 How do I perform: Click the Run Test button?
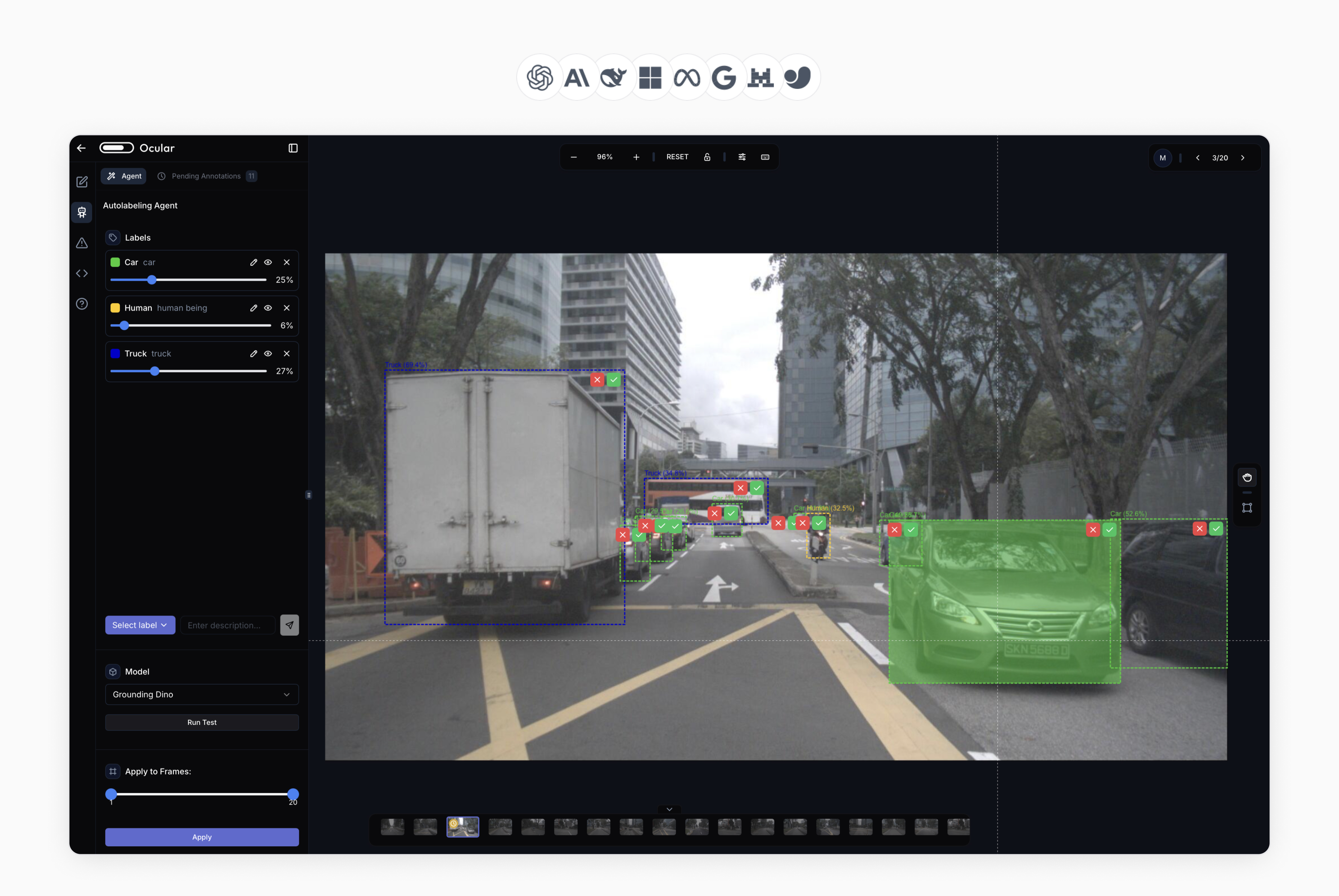coord(201,722)
